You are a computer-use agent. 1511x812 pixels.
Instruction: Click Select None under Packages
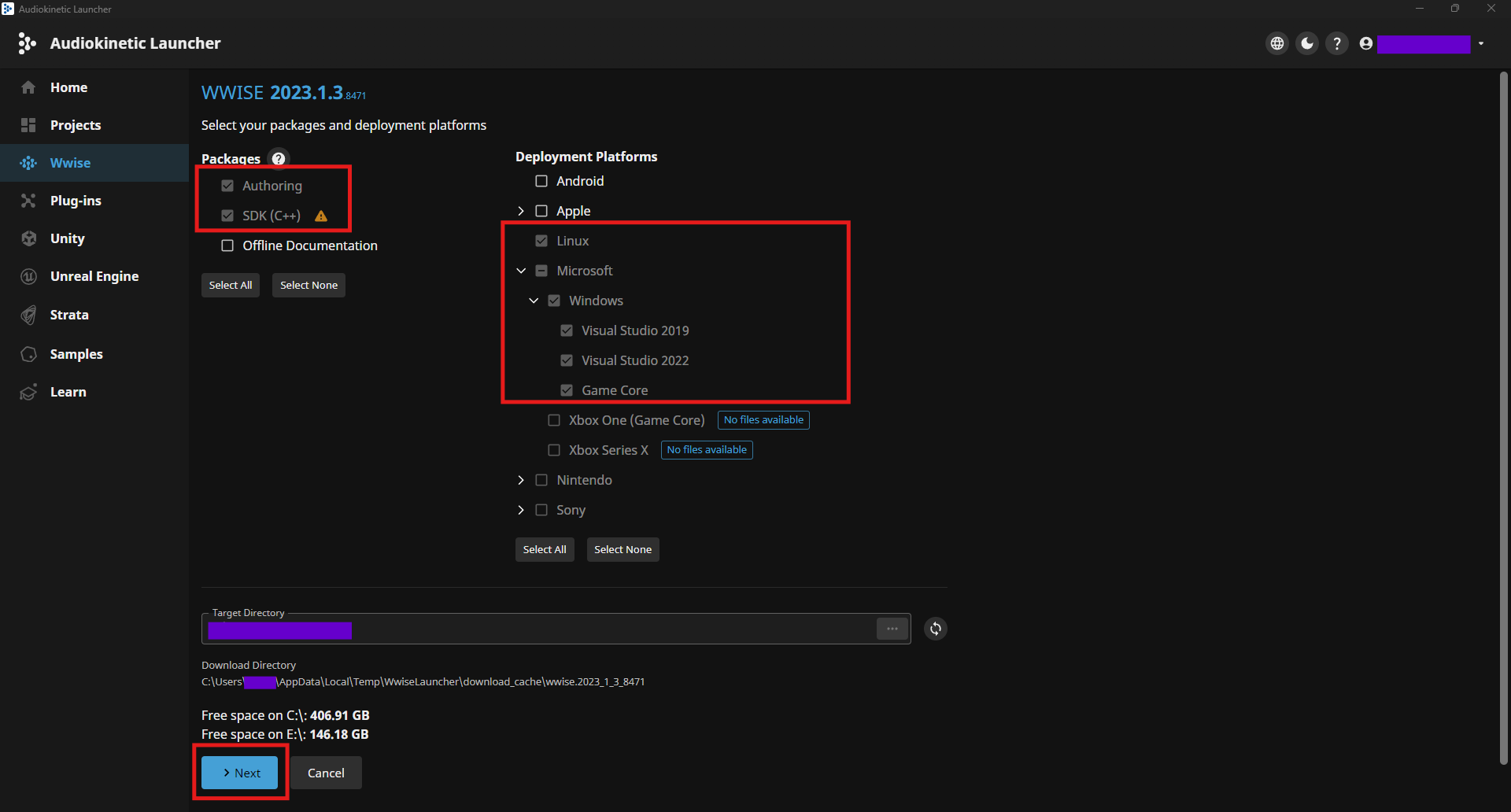(308, 285)
